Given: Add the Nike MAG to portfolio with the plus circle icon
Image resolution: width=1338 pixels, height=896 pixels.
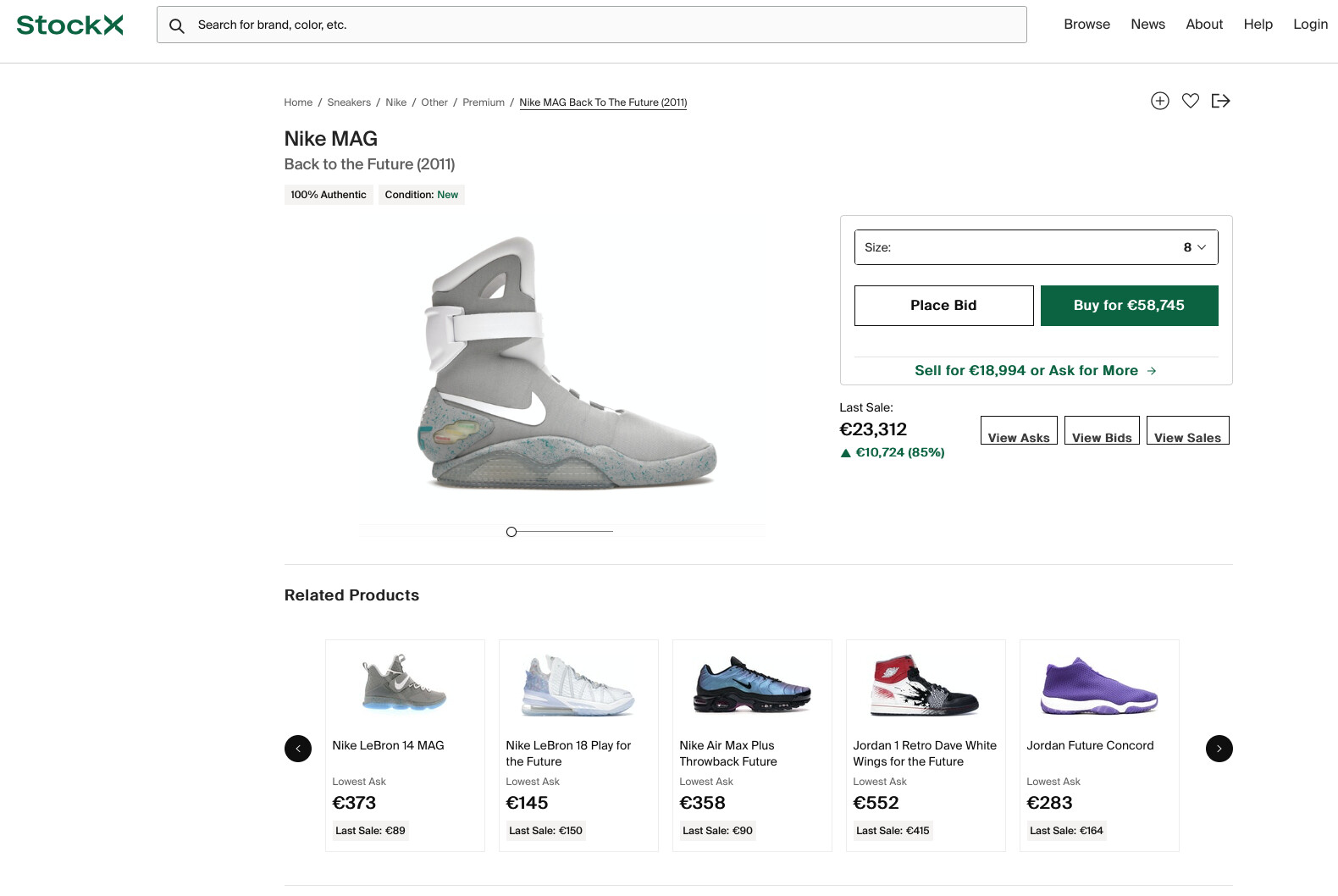Looking at the screenshot, I should [x=1160, y=101].
